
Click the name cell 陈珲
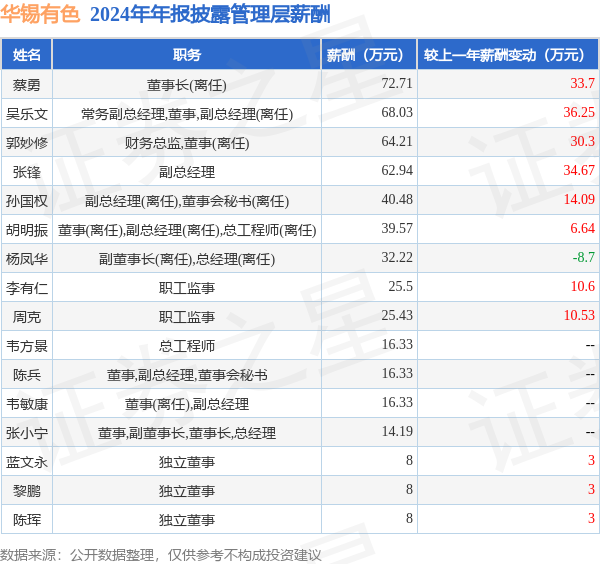point(26,521)
